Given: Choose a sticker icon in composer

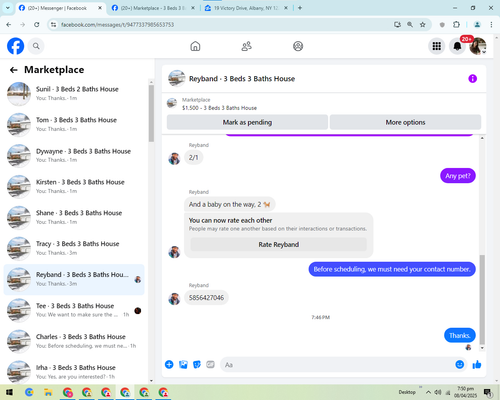Looking at the screenshot, I should (x=197, y=364).
